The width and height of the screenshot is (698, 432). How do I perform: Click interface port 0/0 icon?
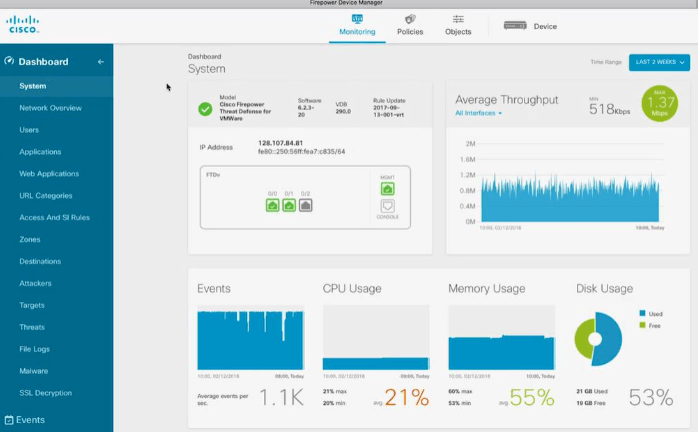272,205
